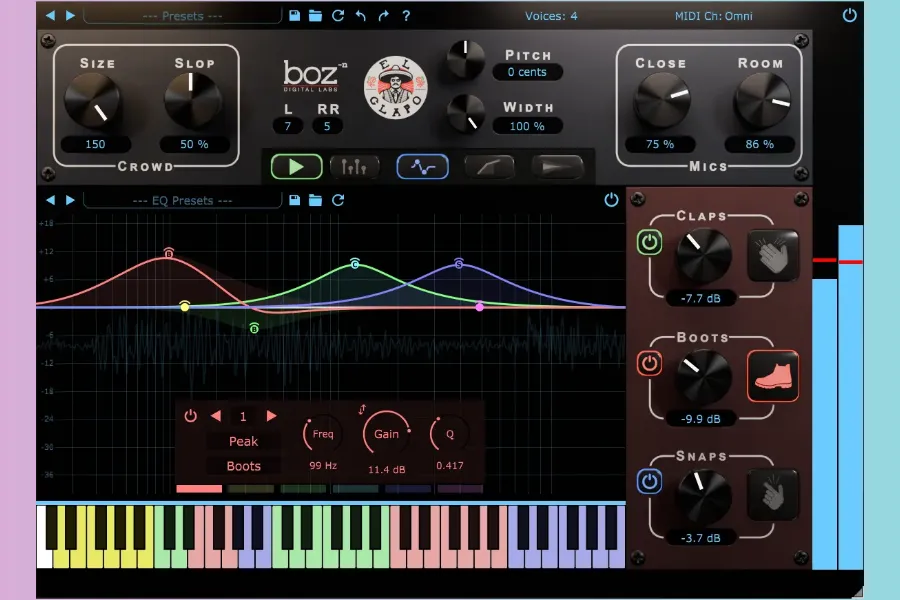Toggle the Boots power button
Image resolution: width=900 pixels, height=600 pixels.
(650, 363)
